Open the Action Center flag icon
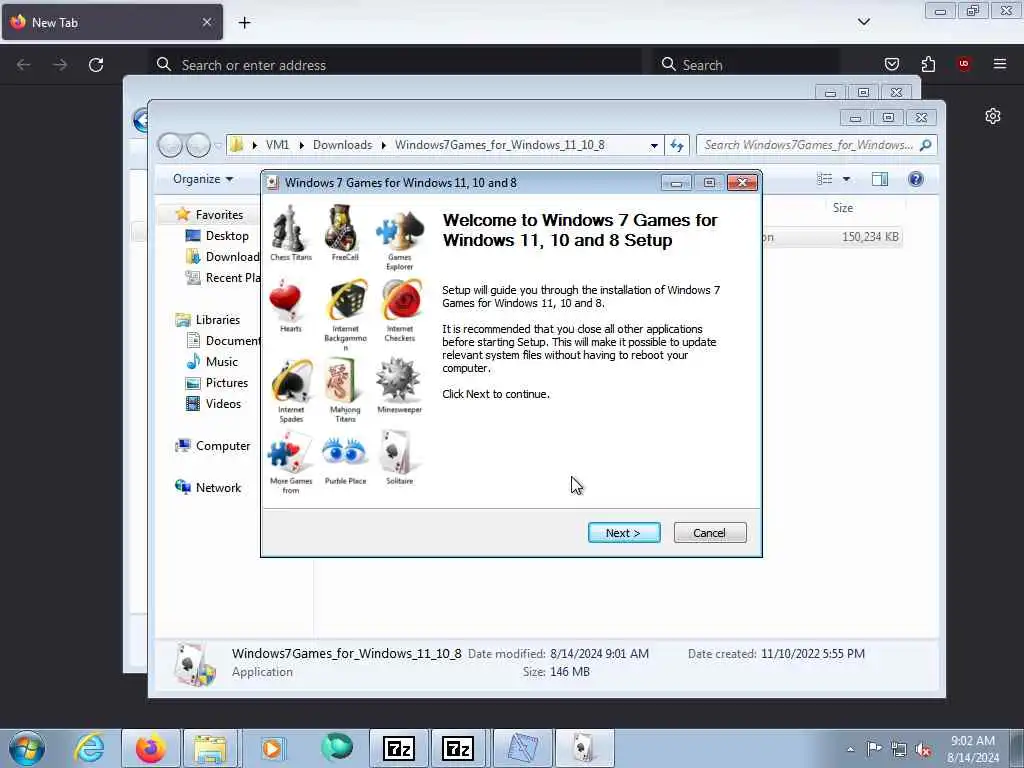This screenshot has height=768, width=1024. 874,748
